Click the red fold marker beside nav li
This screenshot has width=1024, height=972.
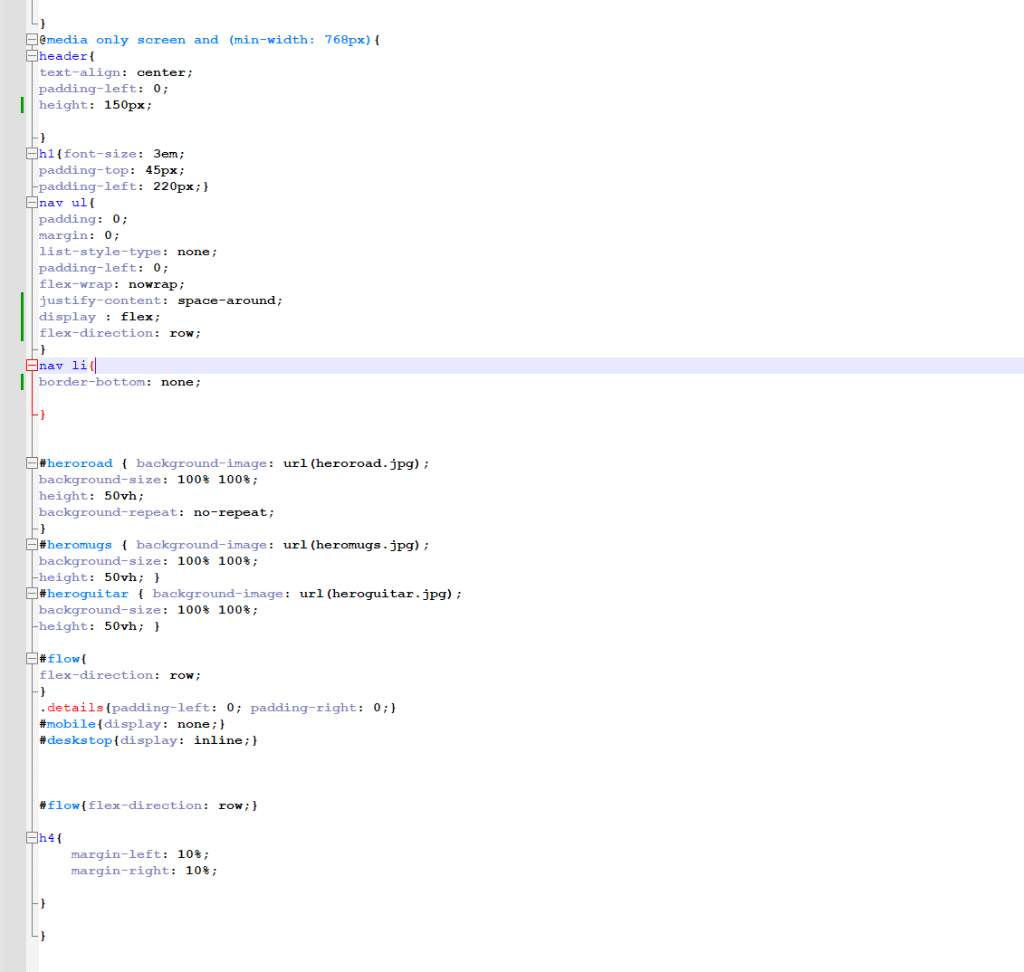click(31, 365)
